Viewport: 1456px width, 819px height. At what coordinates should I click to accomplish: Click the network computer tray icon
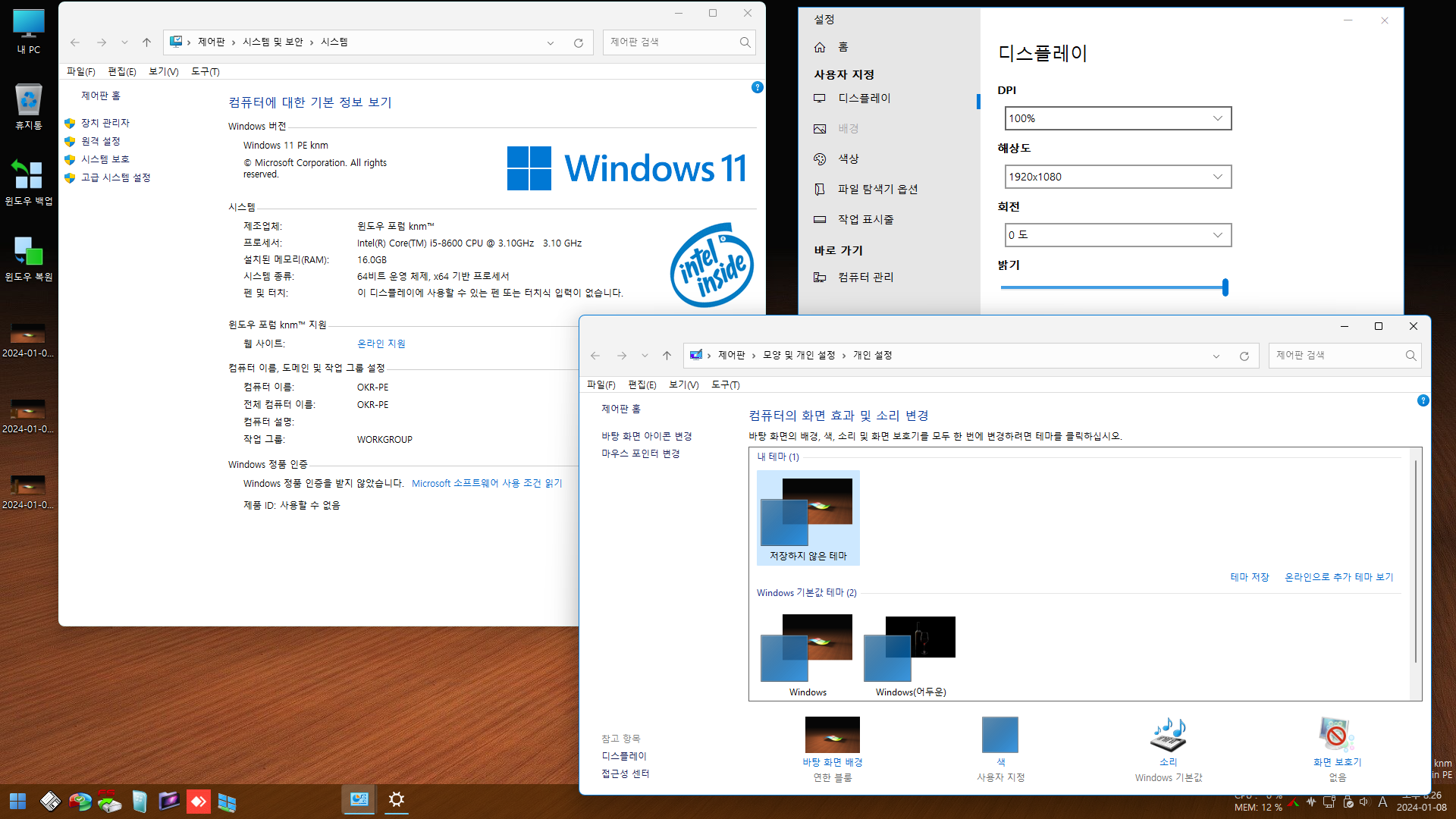pos(1329,802)
